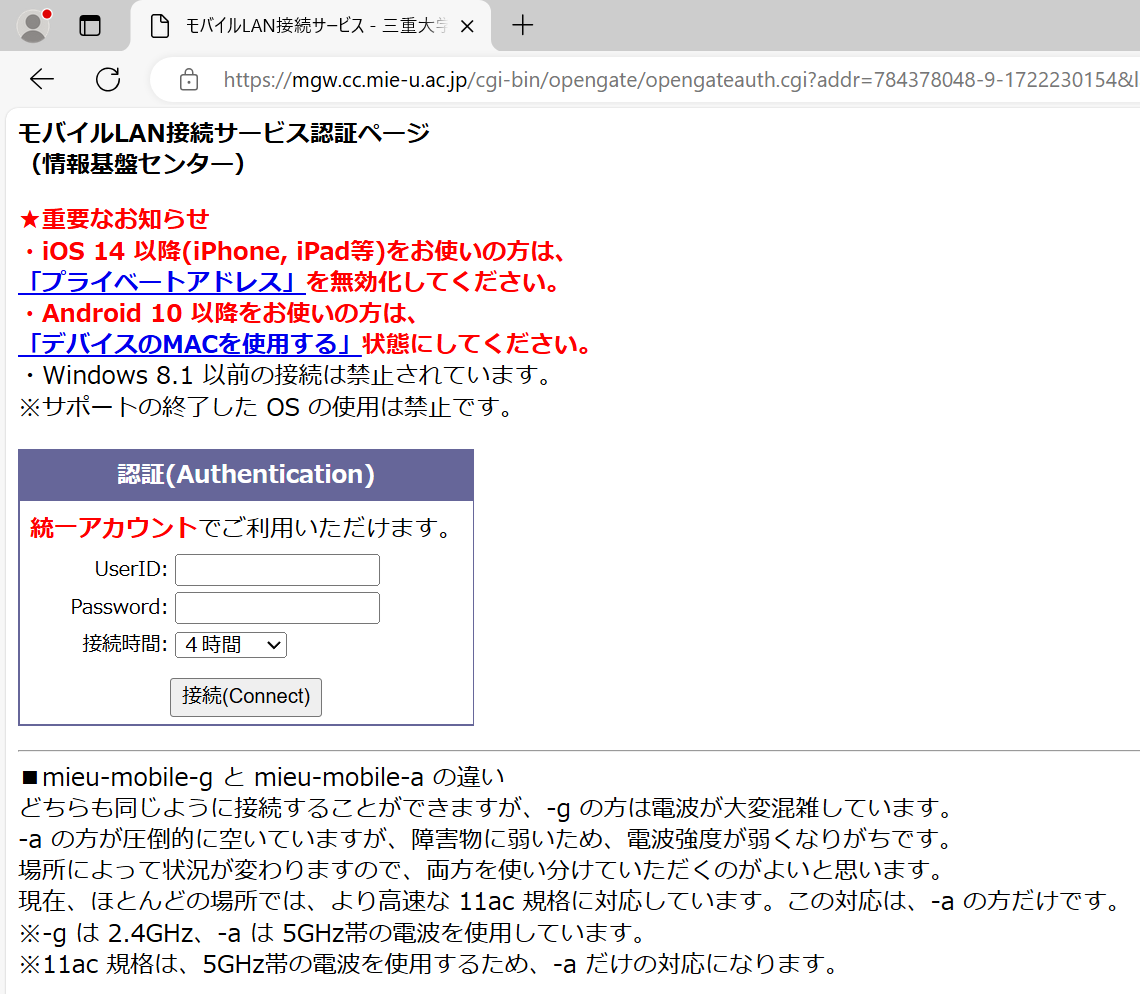
Task: Open the tab actions menu icon
Action: click(x=90, y=26)
